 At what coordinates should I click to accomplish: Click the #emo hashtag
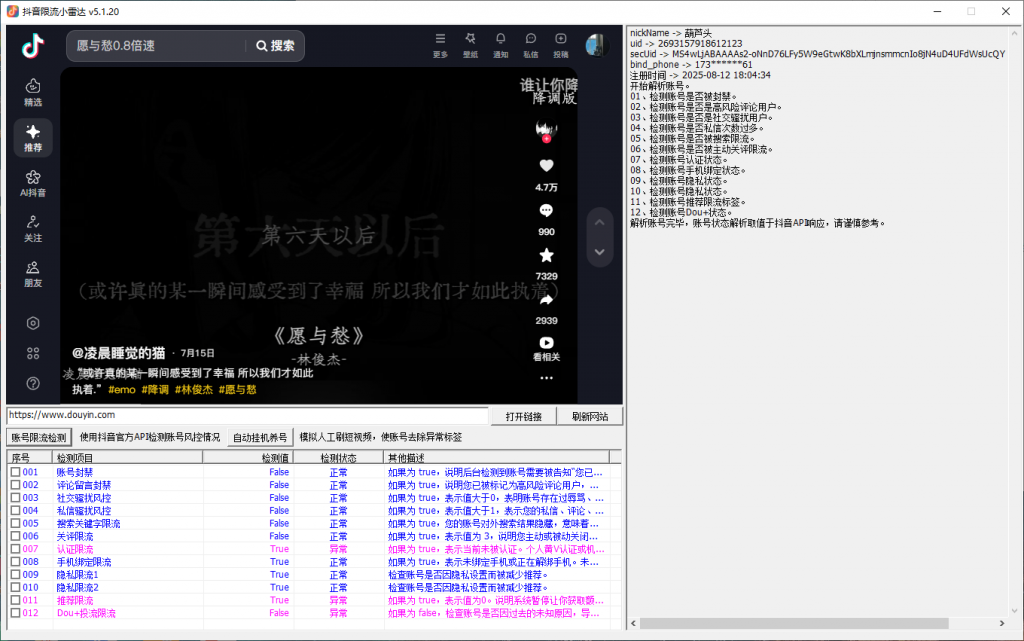pos(122,390)
